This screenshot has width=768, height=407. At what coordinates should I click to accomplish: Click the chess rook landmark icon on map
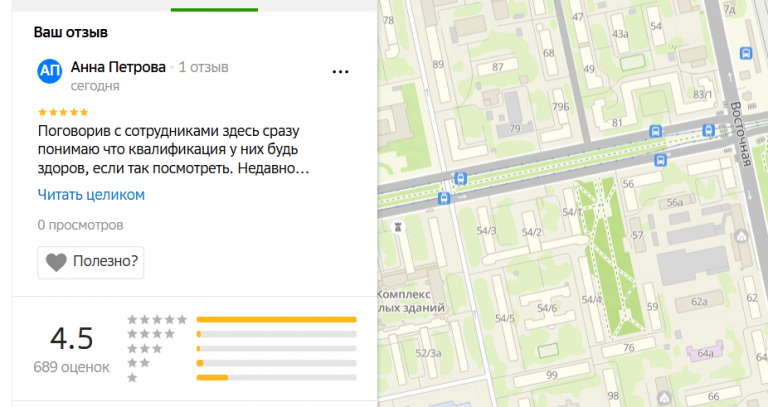[398, 227]
